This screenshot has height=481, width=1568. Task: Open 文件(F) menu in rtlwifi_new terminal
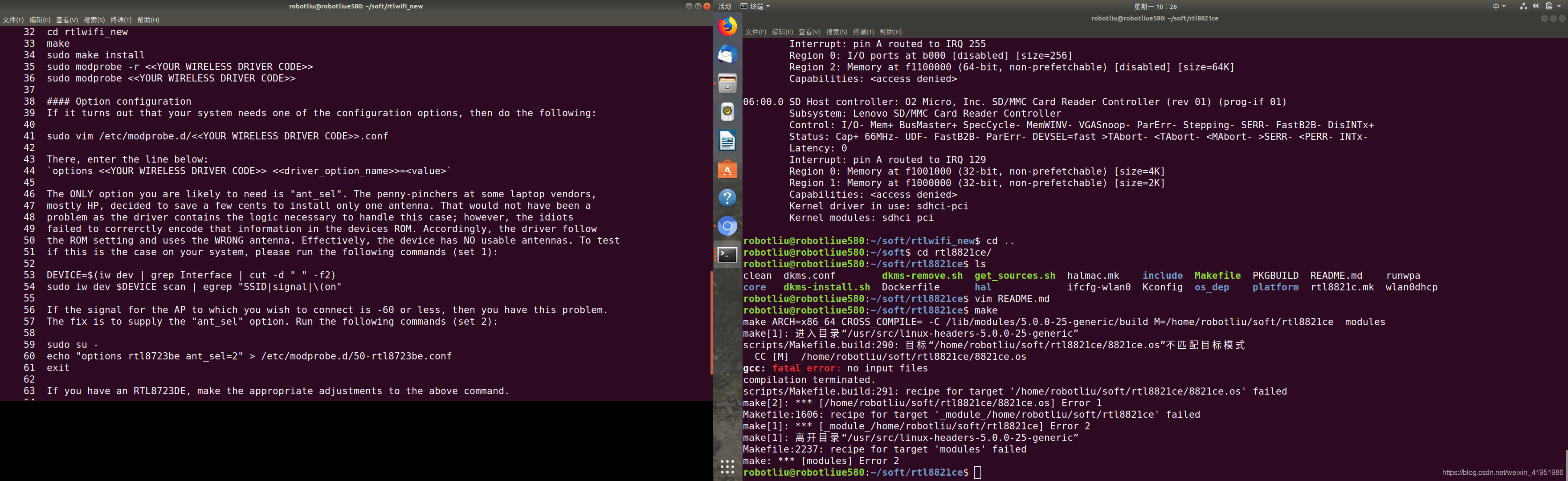13,20
